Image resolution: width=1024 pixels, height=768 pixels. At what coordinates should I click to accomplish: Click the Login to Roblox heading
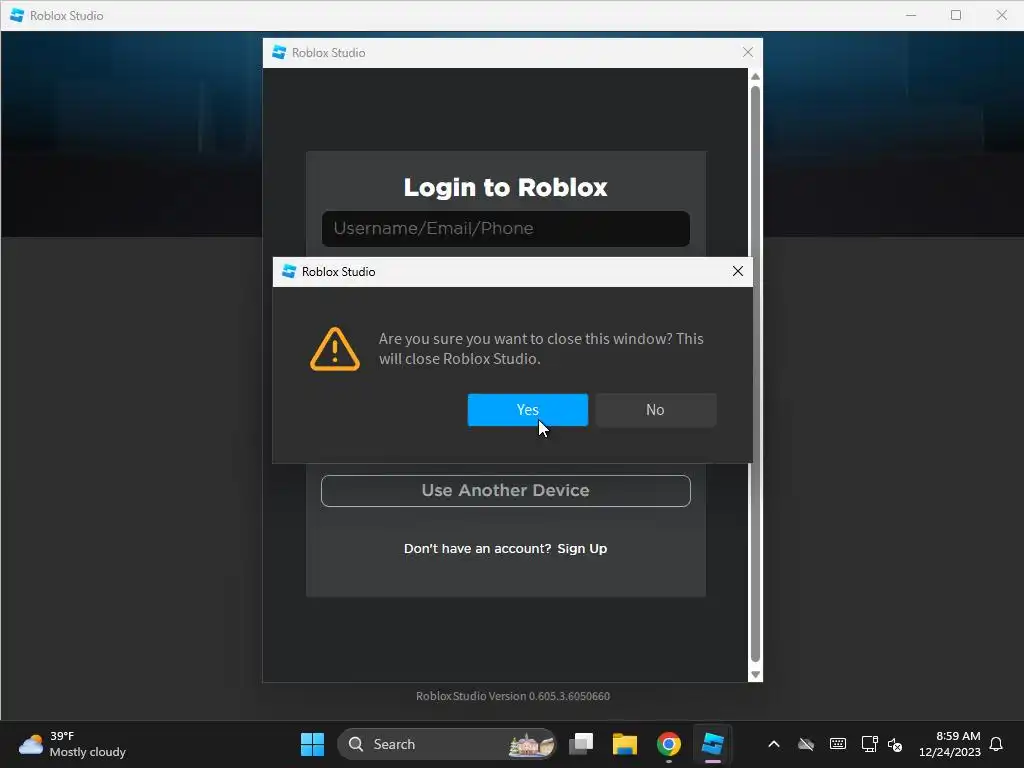click(505, 187)
